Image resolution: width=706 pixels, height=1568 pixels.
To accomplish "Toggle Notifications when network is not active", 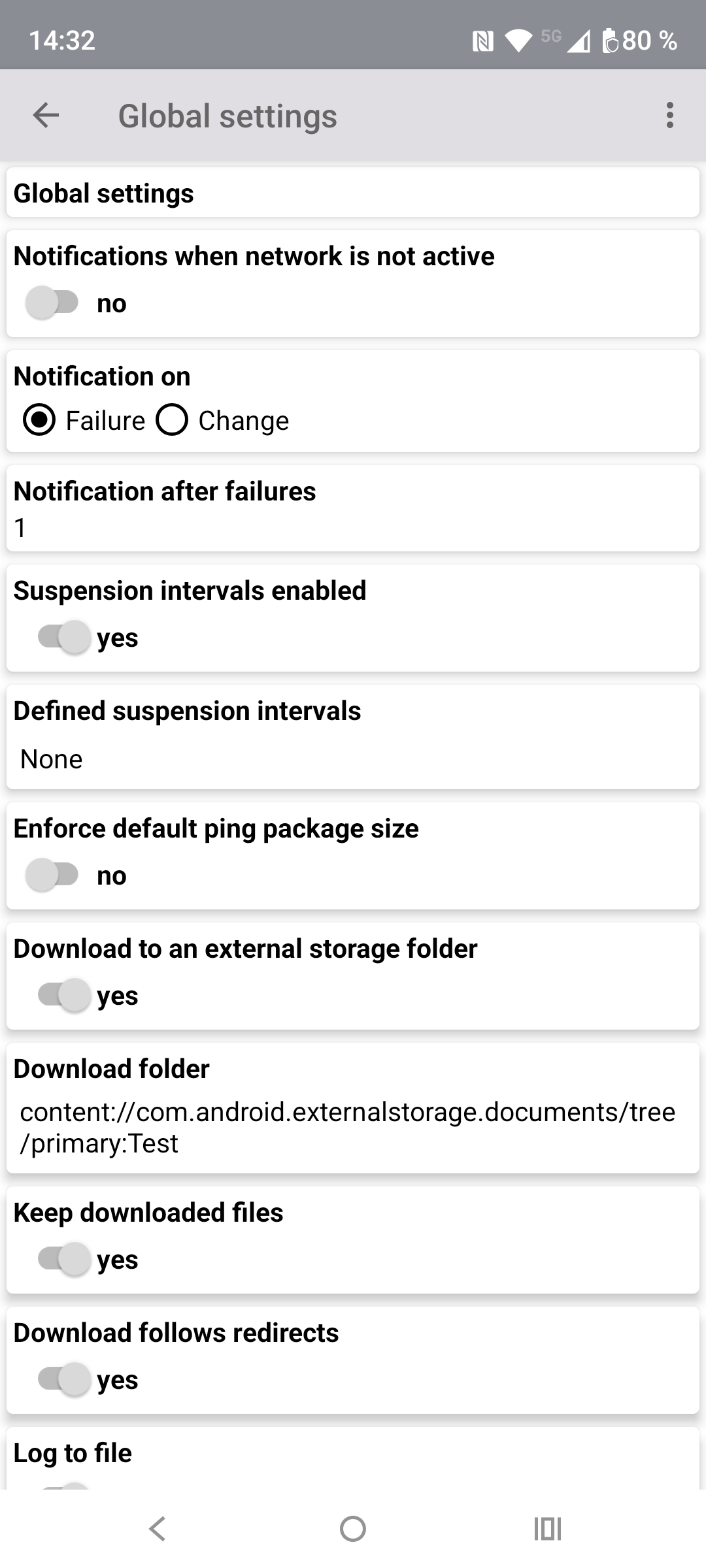I will click(52, 302).
